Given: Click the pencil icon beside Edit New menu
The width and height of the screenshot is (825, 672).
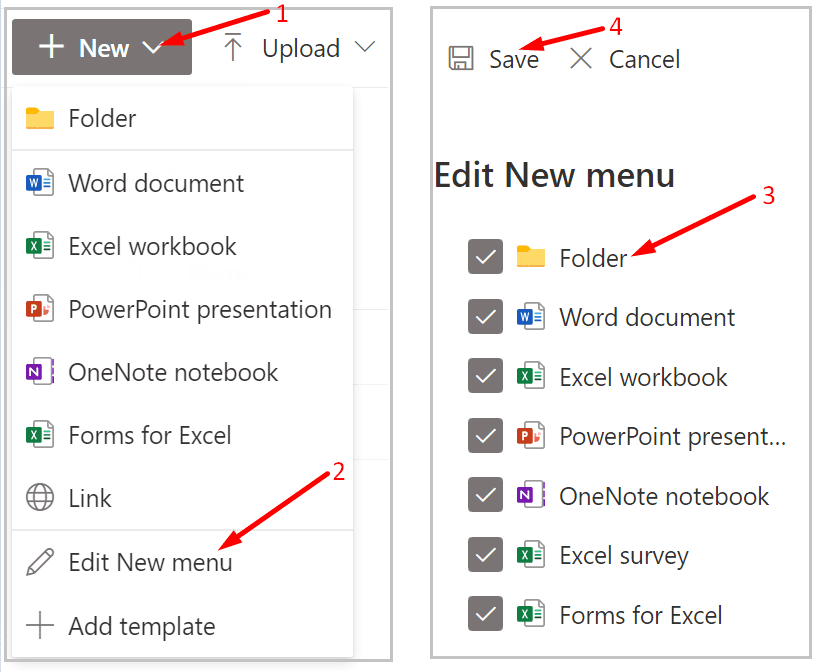Looking at the screenshot, I should point(38,562).
